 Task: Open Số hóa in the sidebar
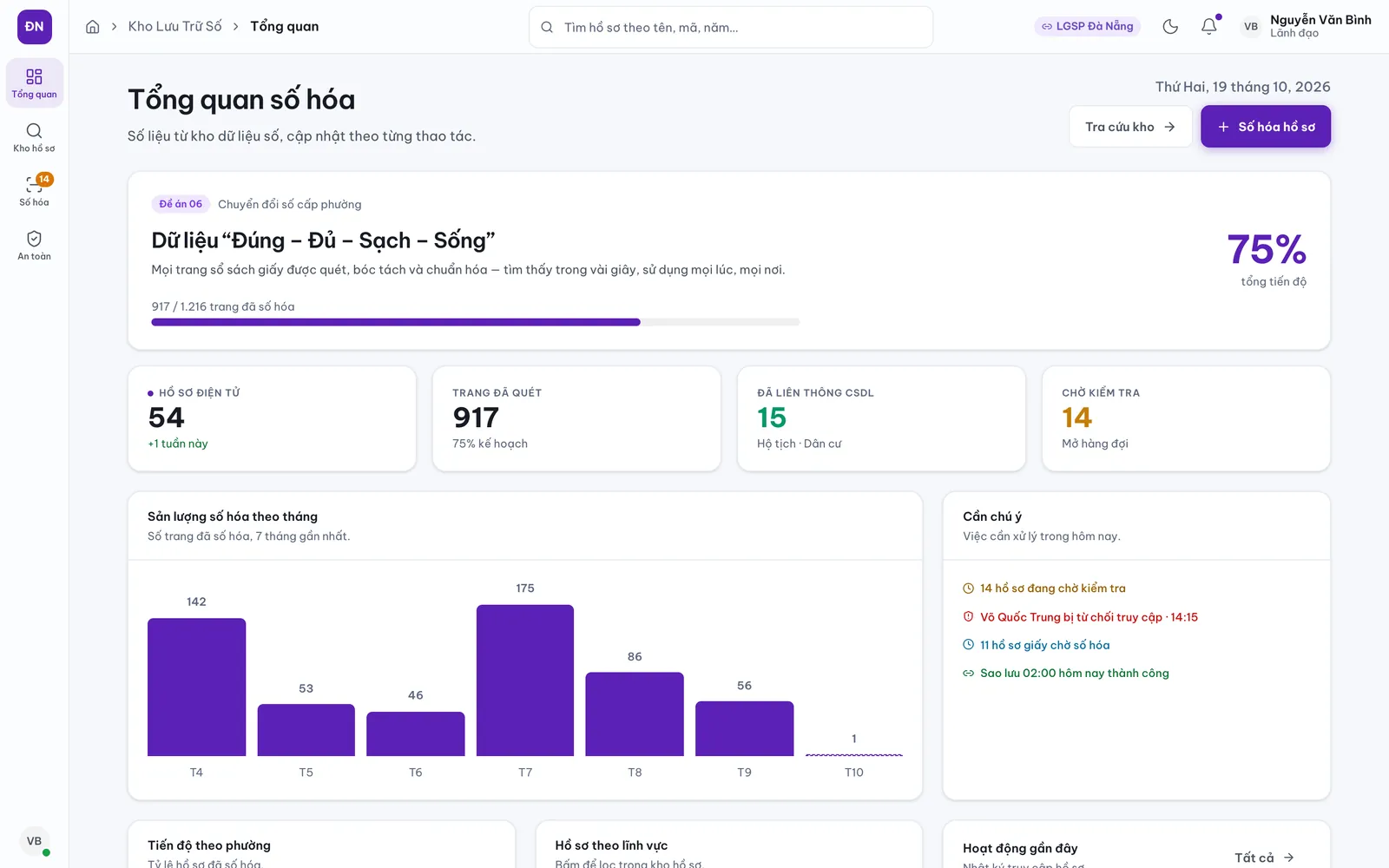[x=35, y=191]
